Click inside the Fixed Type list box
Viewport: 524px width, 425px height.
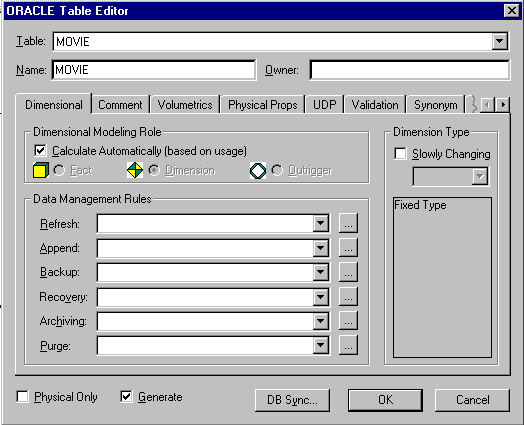[442, 277]
